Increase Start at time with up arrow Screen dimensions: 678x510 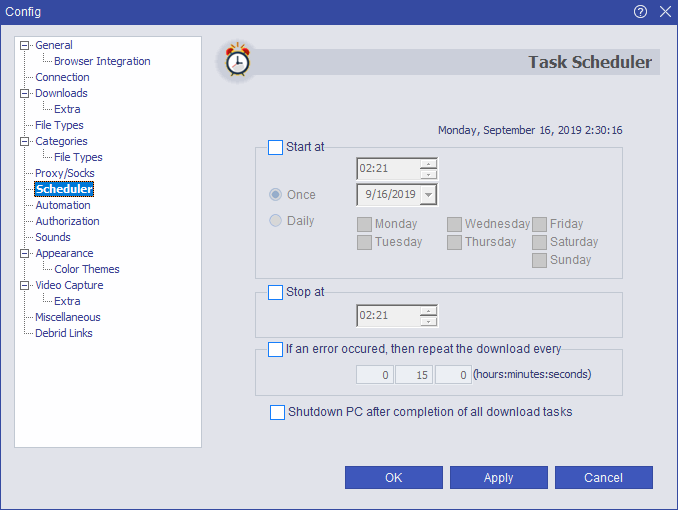(428, 164)
